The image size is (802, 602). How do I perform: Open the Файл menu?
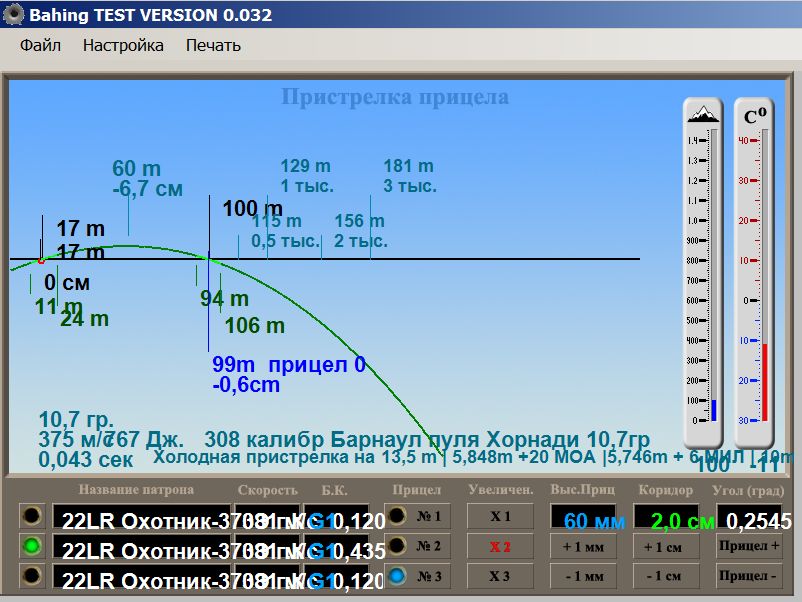40,46
